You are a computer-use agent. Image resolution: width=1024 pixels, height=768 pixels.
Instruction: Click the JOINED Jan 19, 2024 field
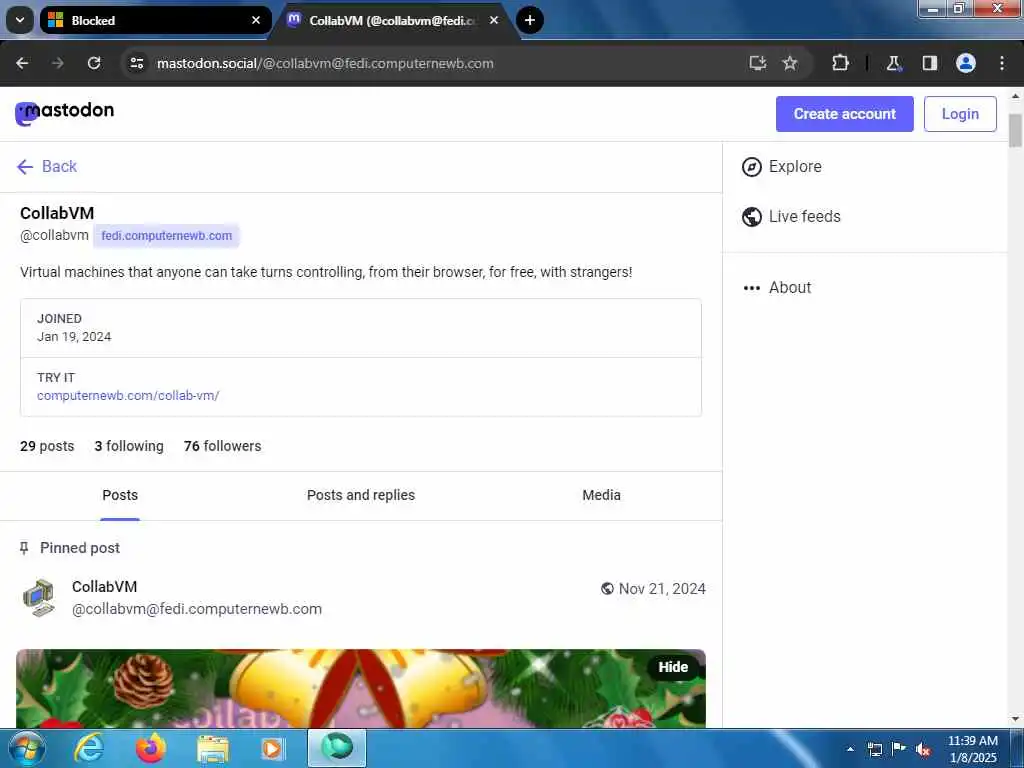point(361,328)
